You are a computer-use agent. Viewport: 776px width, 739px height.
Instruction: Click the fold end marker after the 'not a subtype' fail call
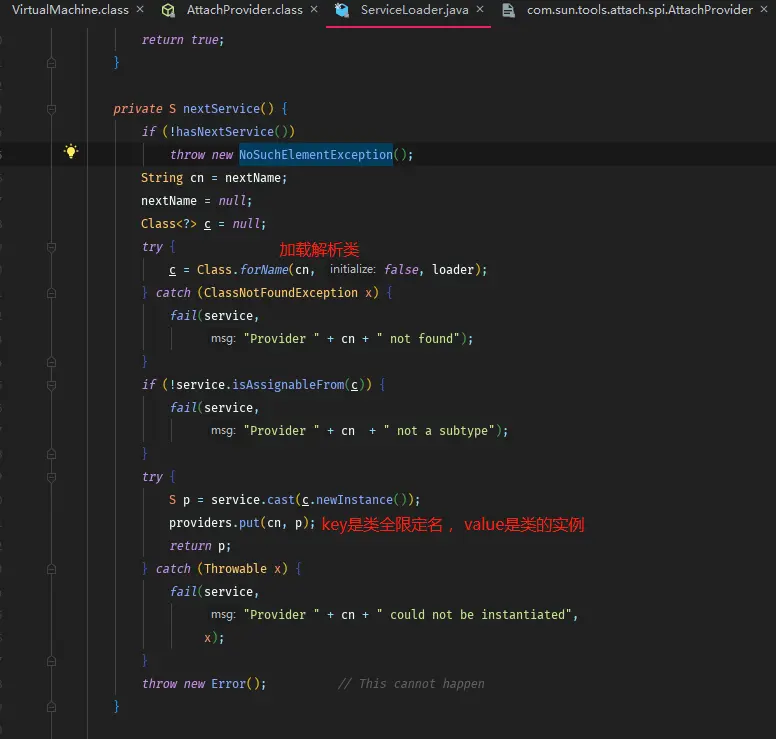(x=51, y=454)
